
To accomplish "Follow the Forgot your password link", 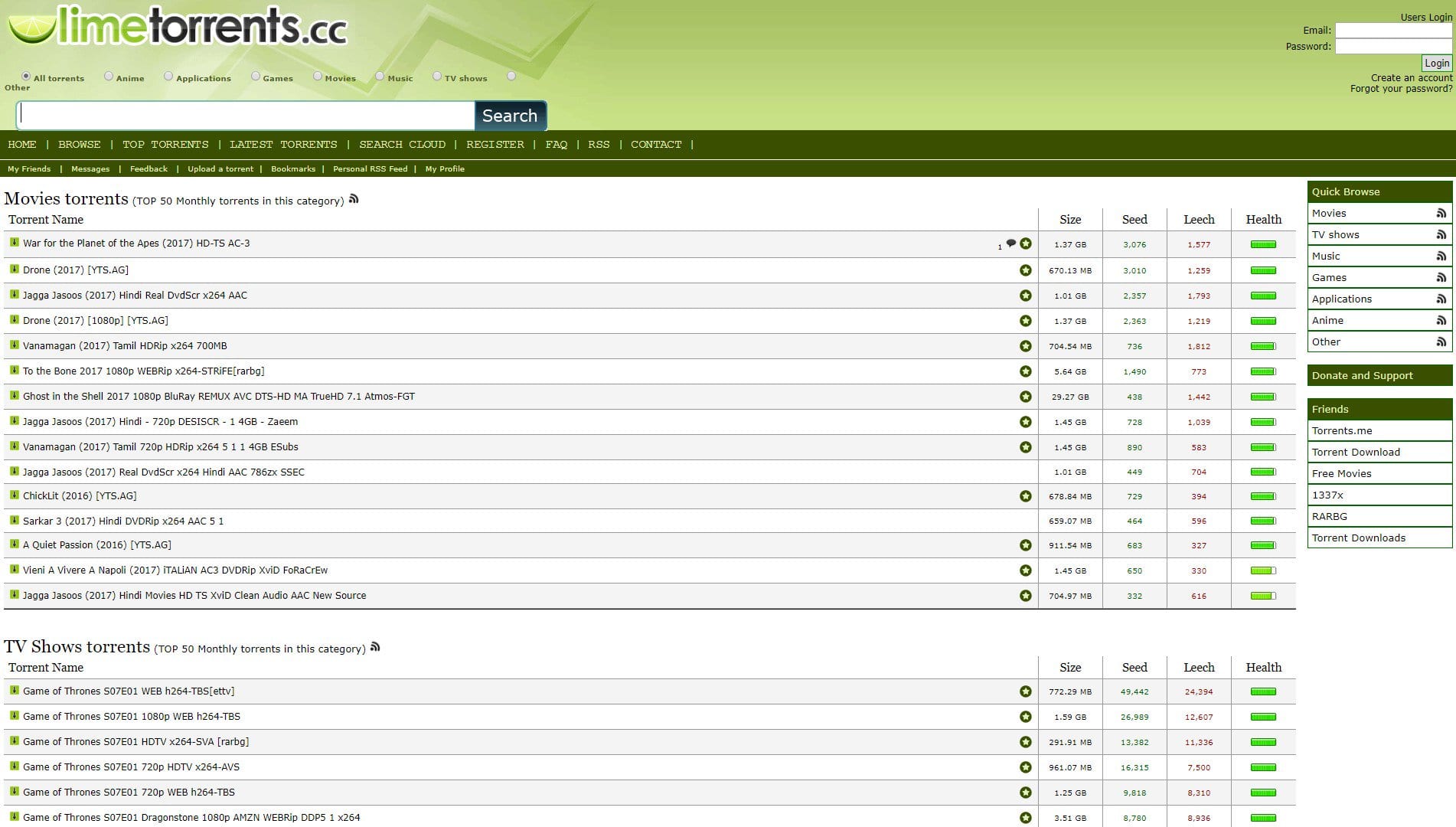I will point(1401,89).
